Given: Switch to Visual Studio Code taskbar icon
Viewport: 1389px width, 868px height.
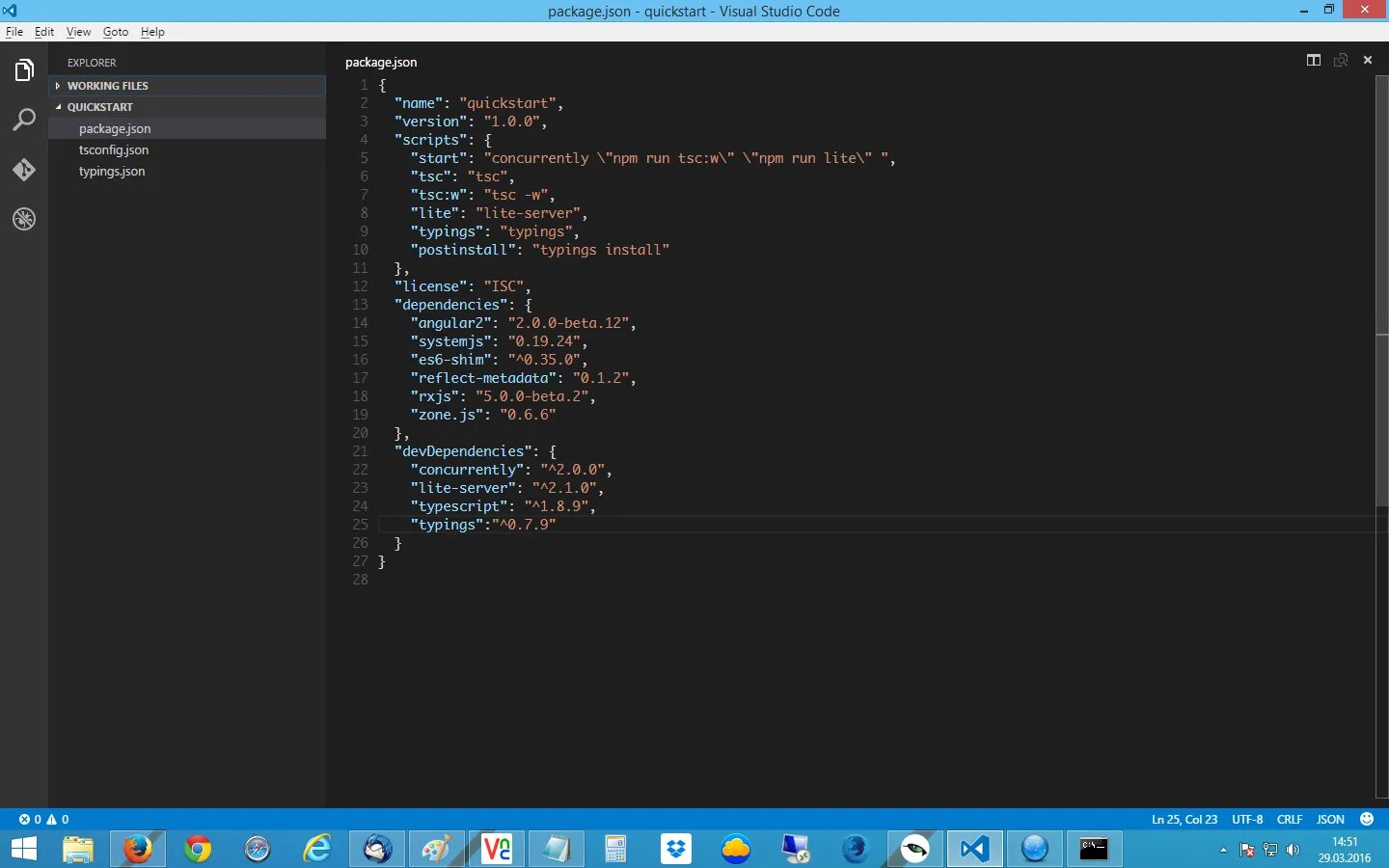Looking at the screenshot, I should [x=975, y=849].
